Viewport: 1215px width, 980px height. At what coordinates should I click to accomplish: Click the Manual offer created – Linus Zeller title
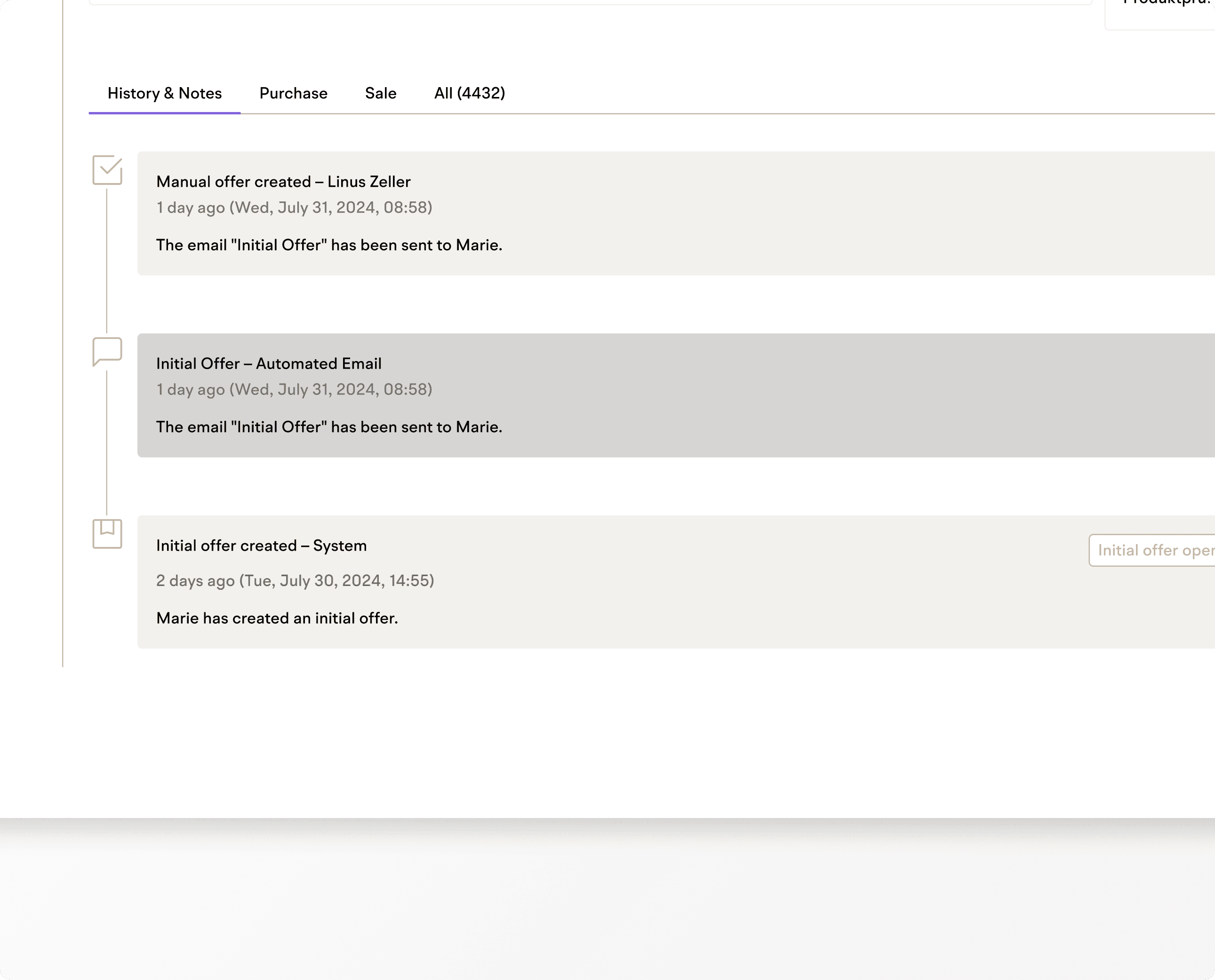click(x=283, y=182)
